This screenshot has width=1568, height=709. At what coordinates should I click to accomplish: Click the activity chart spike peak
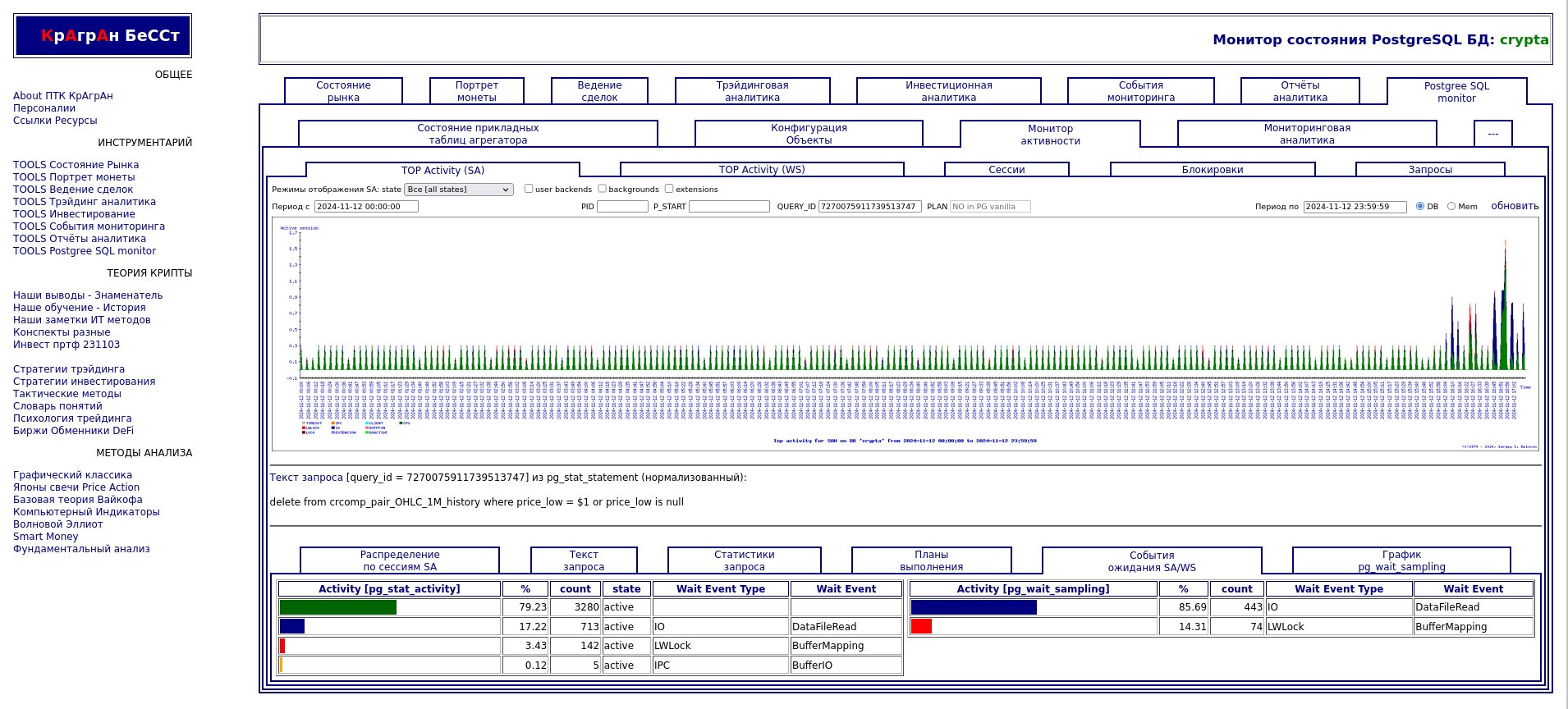pyautogui.click(x=1505, y=246)
